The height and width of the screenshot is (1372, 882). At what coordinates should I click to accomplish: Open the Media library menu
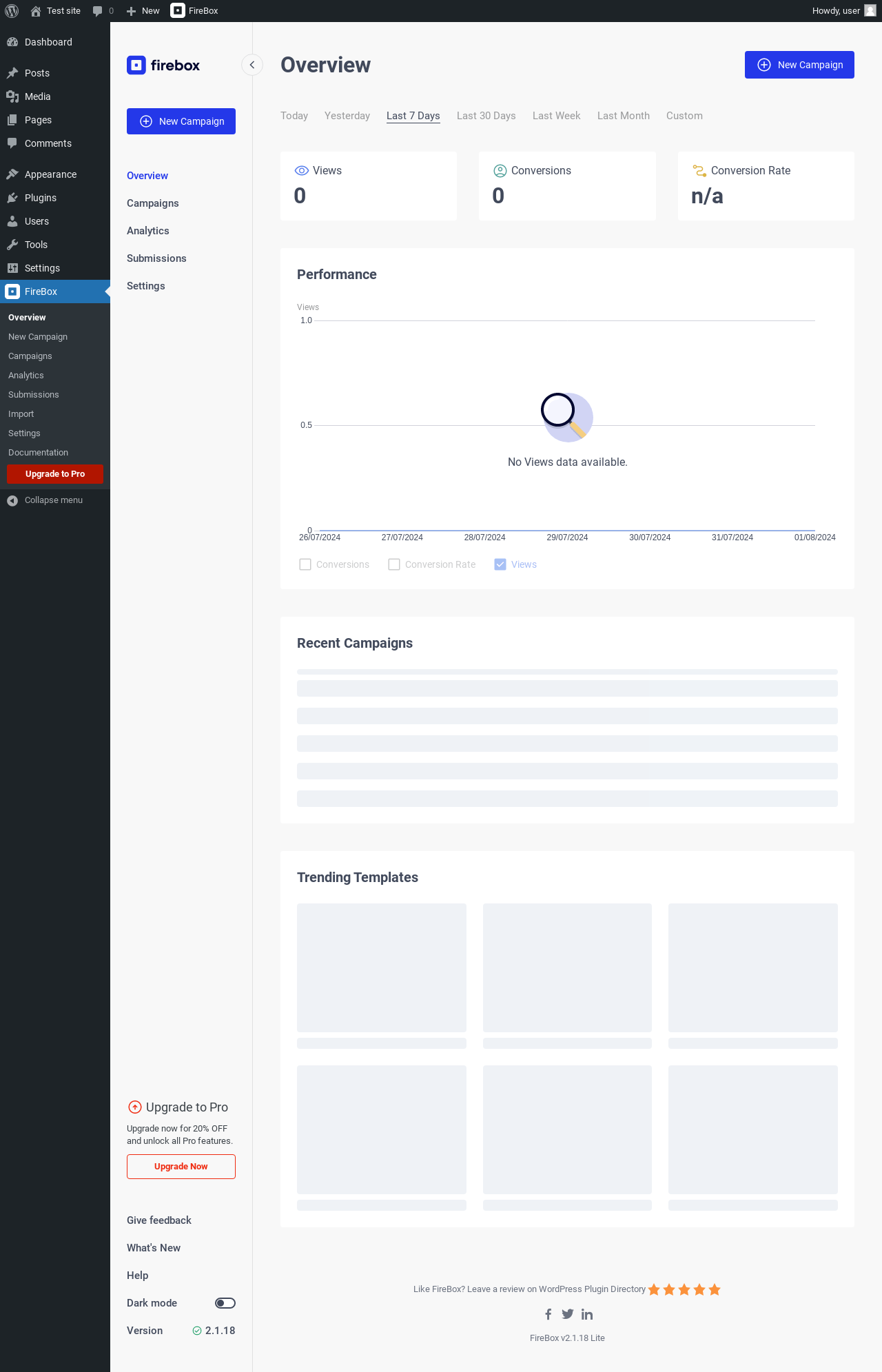pyautogui.click(x=55, y=96)
